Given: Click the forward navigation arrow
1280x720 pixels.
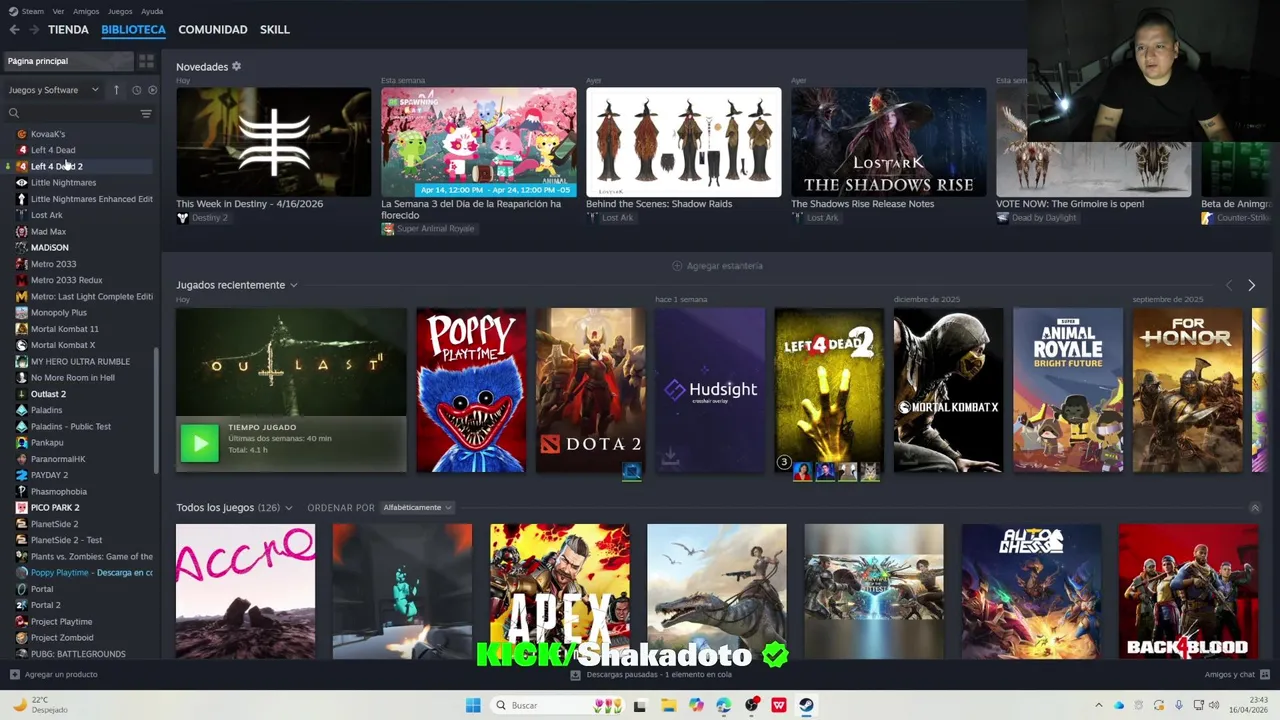Looking at the screenshot, I should 34,30.
